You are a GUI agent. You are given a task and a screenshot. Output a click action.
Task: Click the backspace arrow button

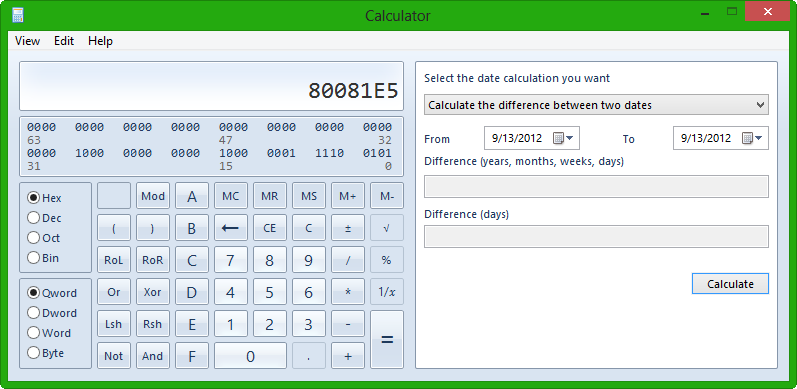(230, 228)
